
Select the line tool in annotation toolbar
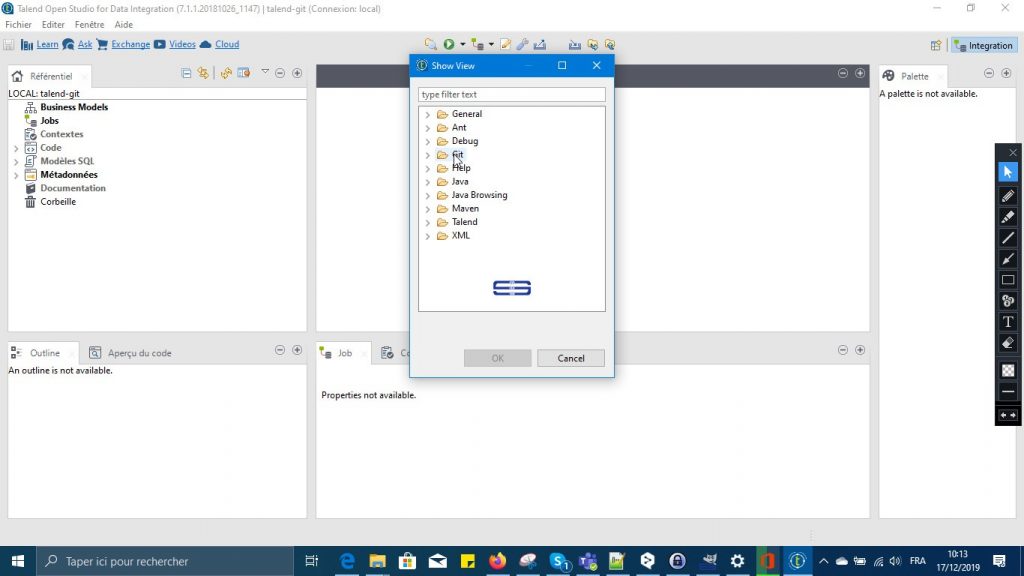click(x=1008, y=238)
